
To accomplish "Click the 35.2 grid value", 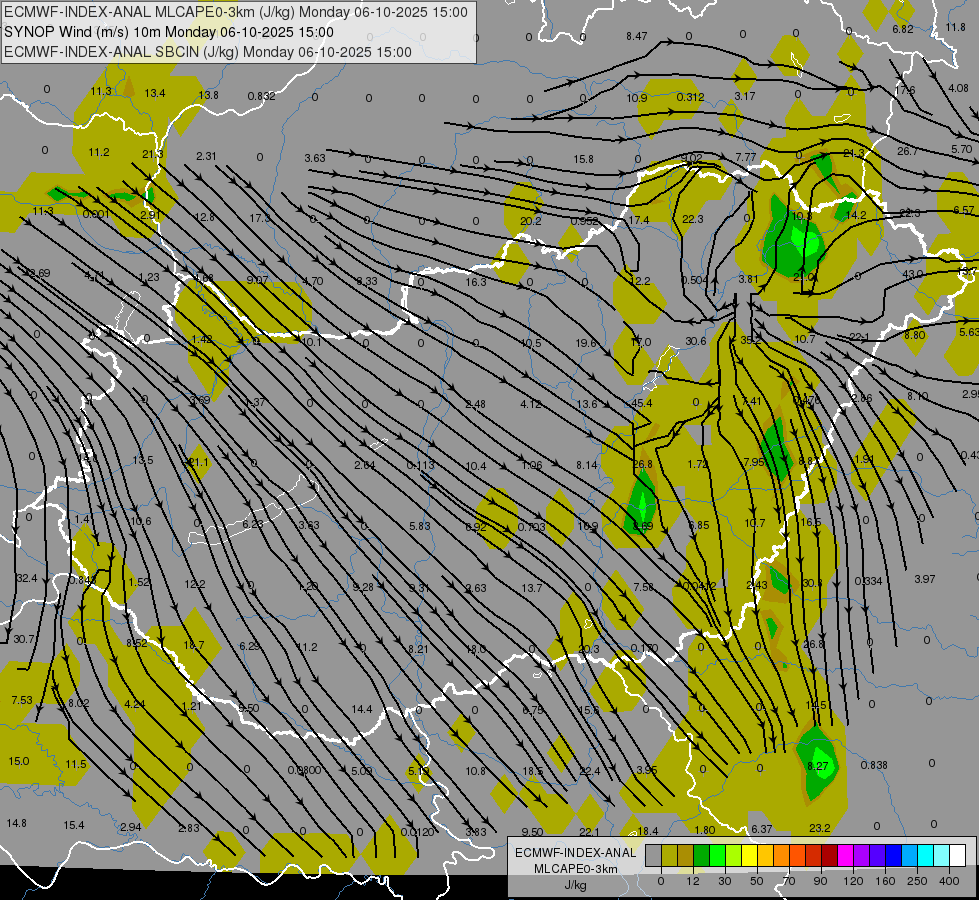I will coord(750,340).
